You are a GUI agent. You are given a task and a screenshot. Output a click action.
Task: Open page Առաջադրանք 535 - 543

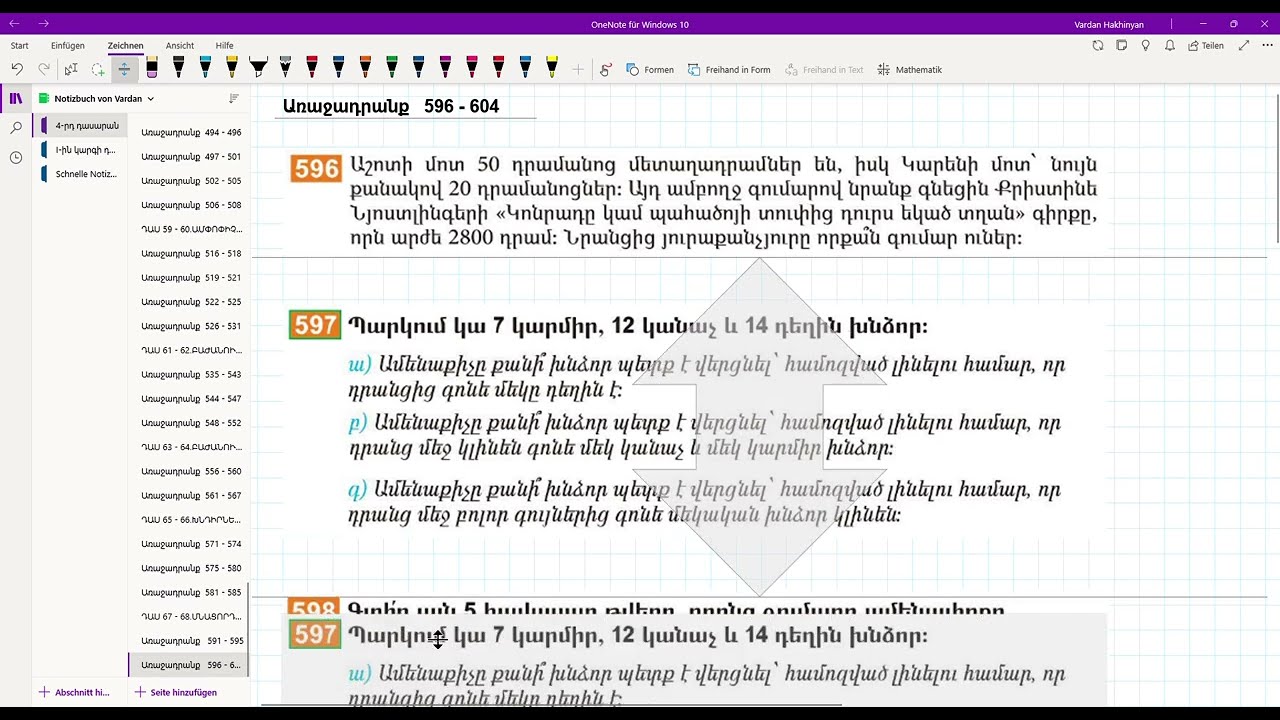click(x=189, y=375)
